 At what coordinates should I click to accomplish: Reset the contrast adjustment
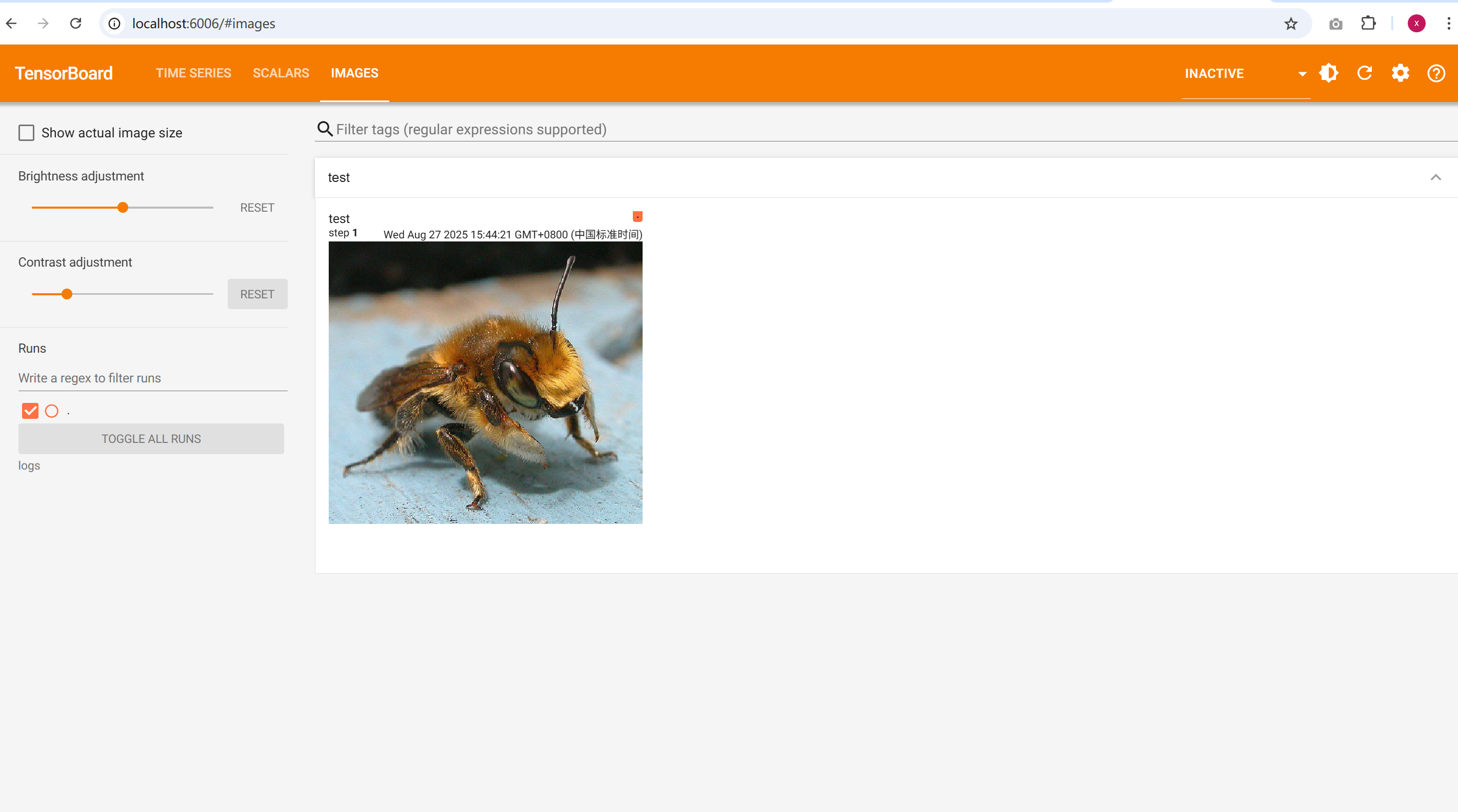tap(257, 294)
